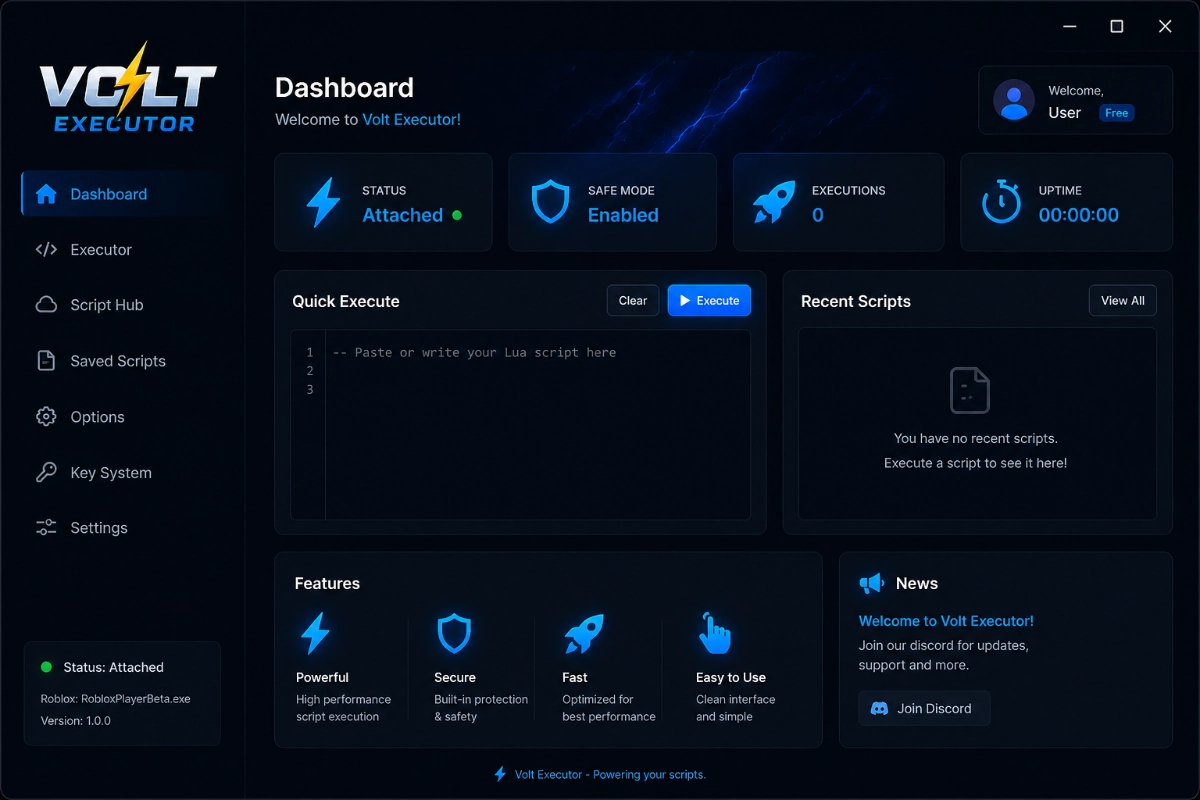Click footer text Powering your scripts
This screenshot has height=800, width=1200.
649,774
